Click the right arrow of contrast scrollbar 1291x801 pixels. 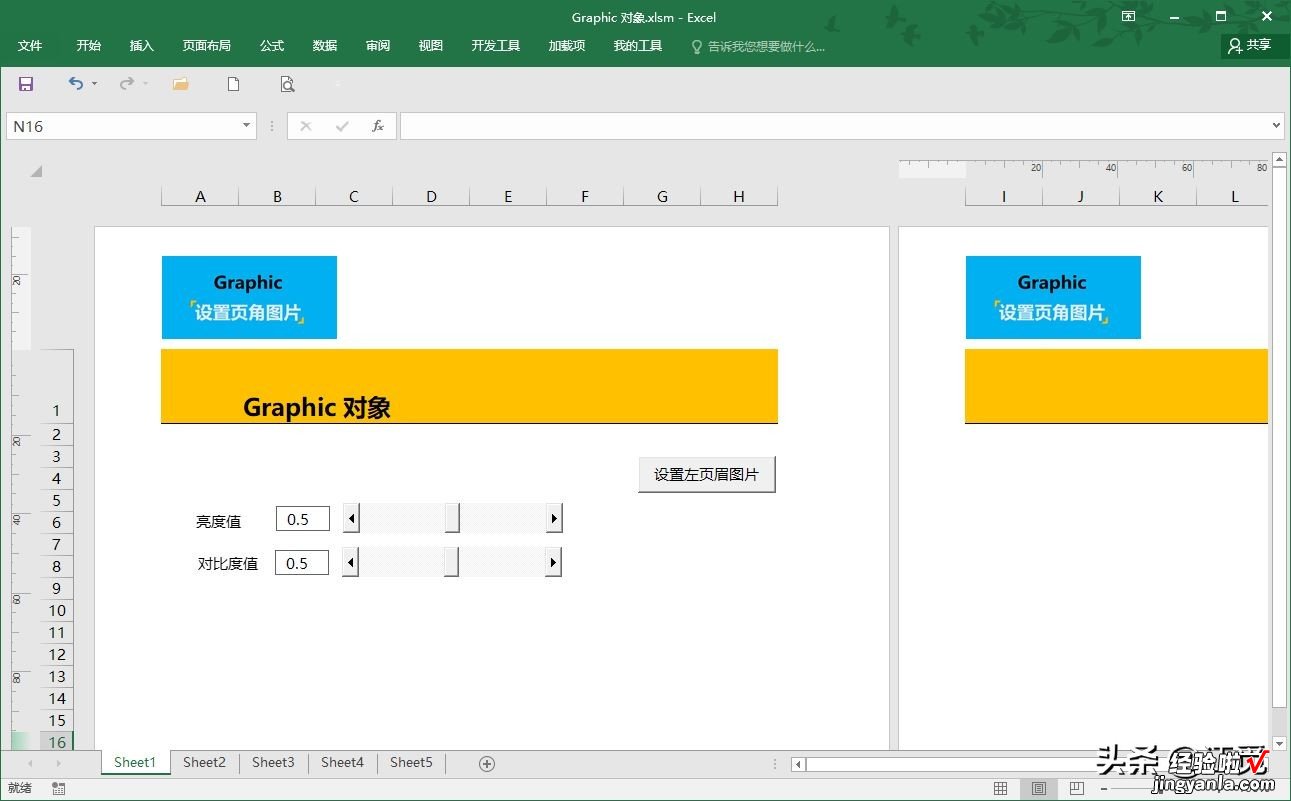pos(553,562)
